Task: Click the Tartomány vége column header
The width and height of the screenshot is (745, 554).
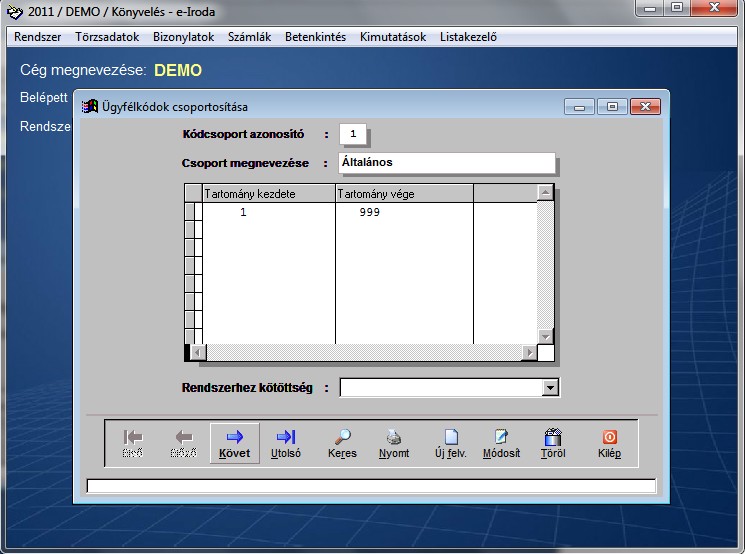Action: 404,193
